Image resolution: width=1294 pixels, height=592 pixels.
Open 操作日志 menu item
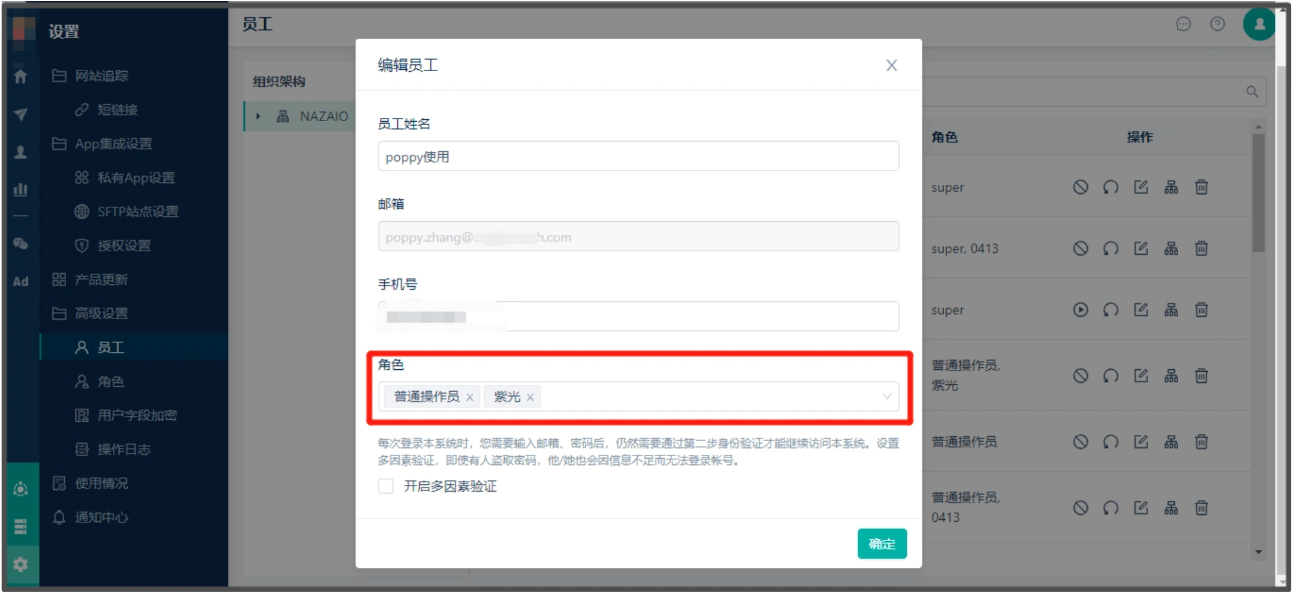coord(124,450)
